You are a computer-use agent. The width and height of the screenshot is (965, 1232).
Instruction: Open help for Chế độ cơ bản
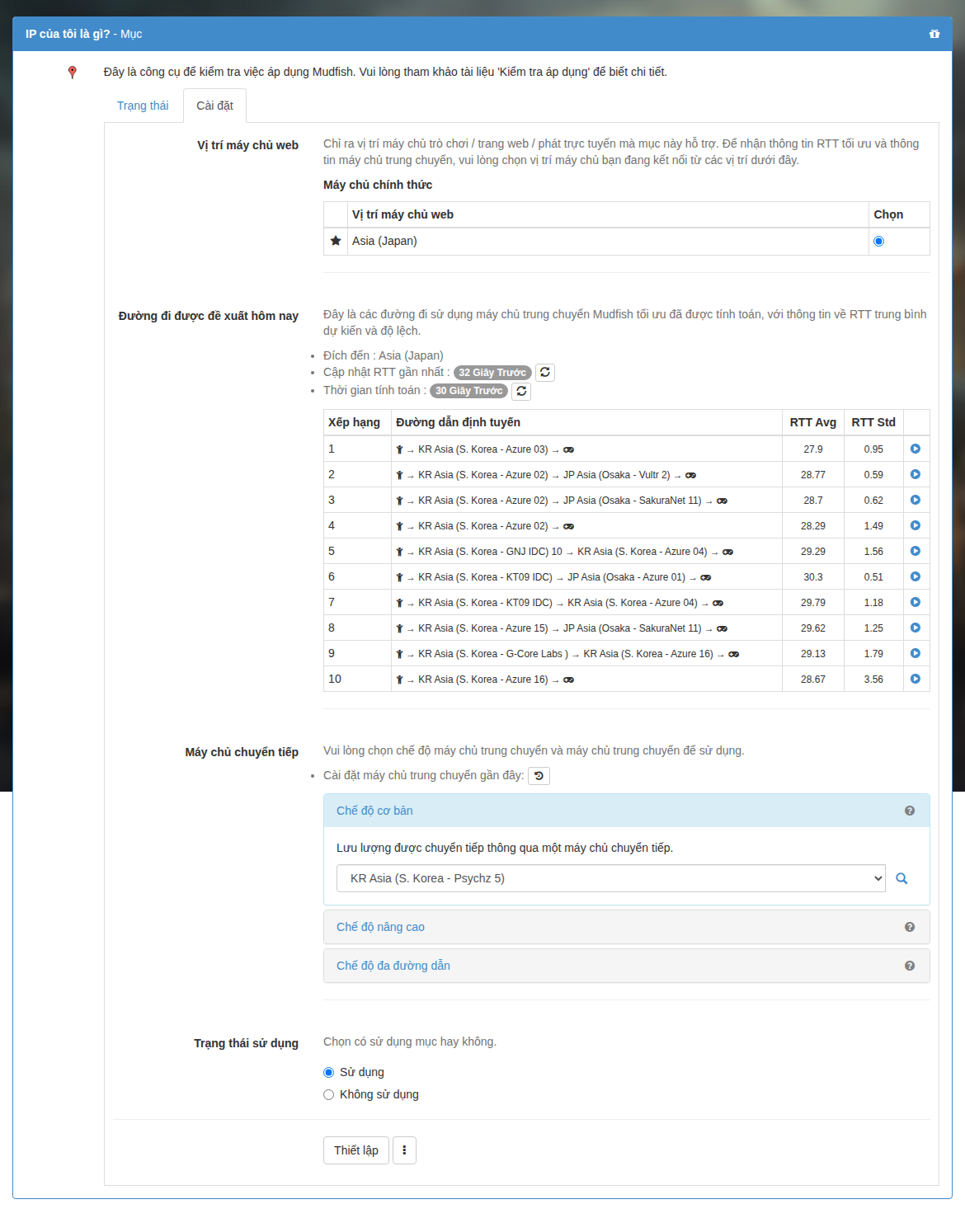click(910, 811)
